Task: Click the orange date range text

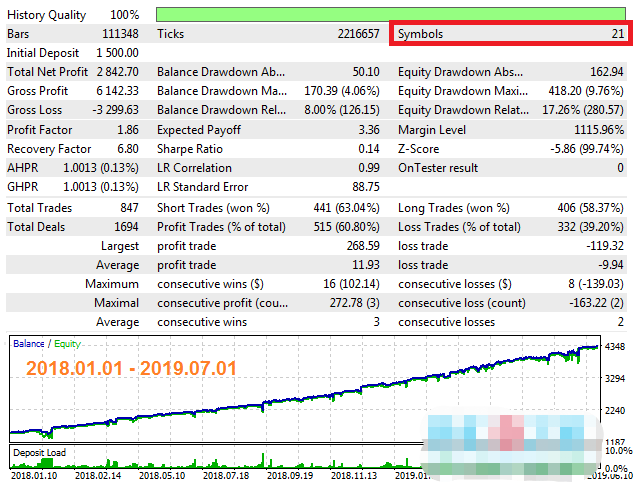Action: click(131, 368)
